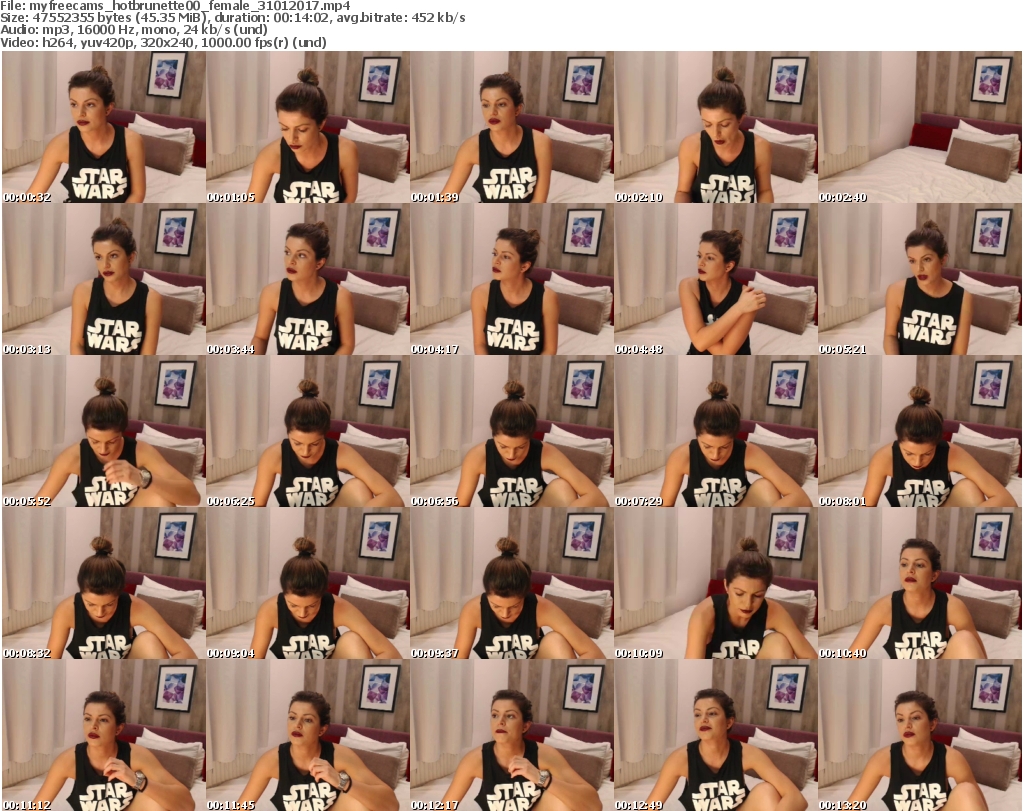The image size is (1024, 811).
Task: Select the thumbnail stamped 00:13:20
Action: click(919, 735)
